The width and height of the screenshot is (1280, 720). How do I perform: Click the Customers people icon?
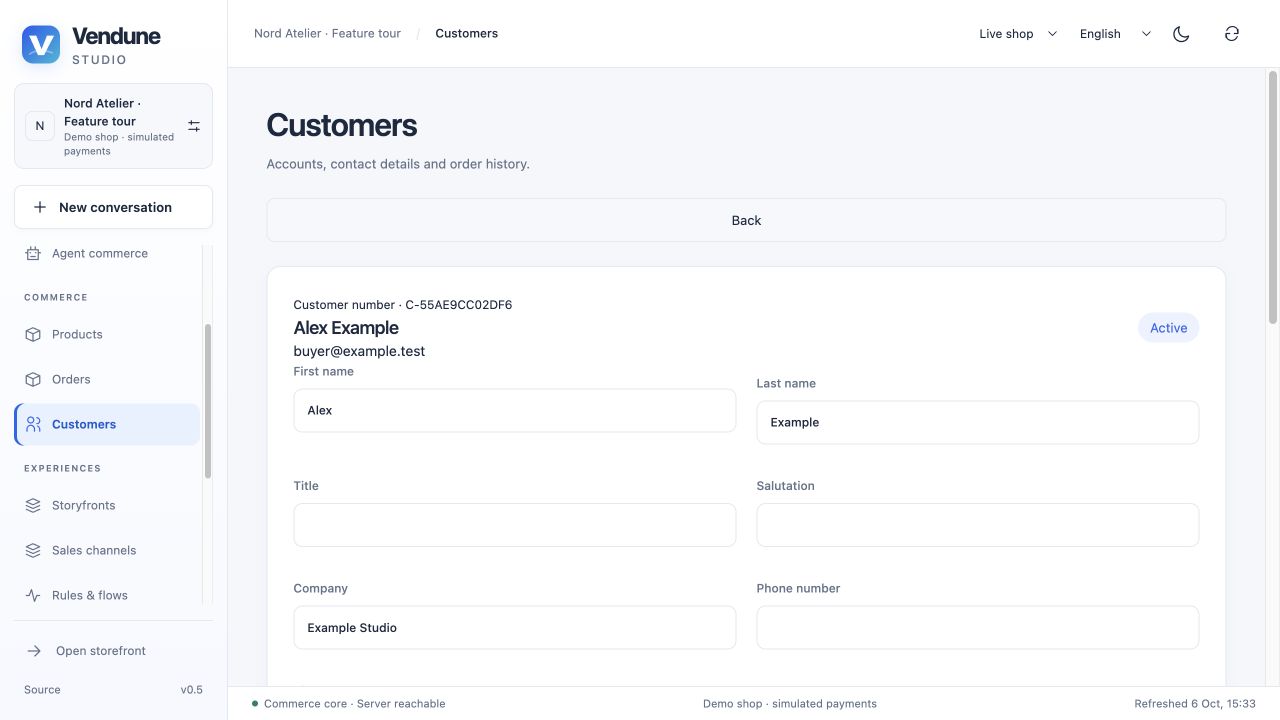(x=34, y=424)
